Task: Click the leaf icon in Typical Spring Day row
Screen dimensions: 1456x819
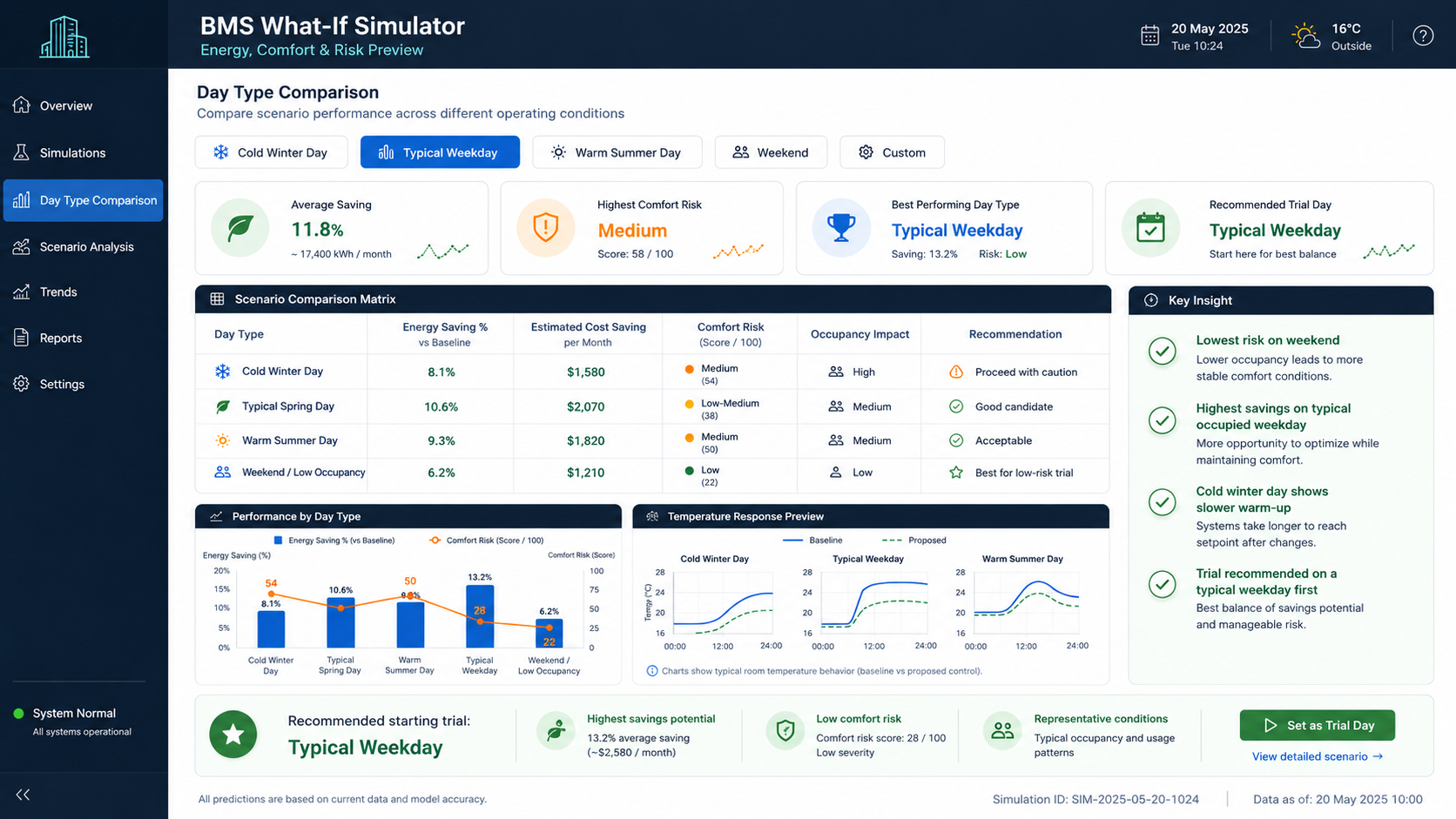Action: 223,406
